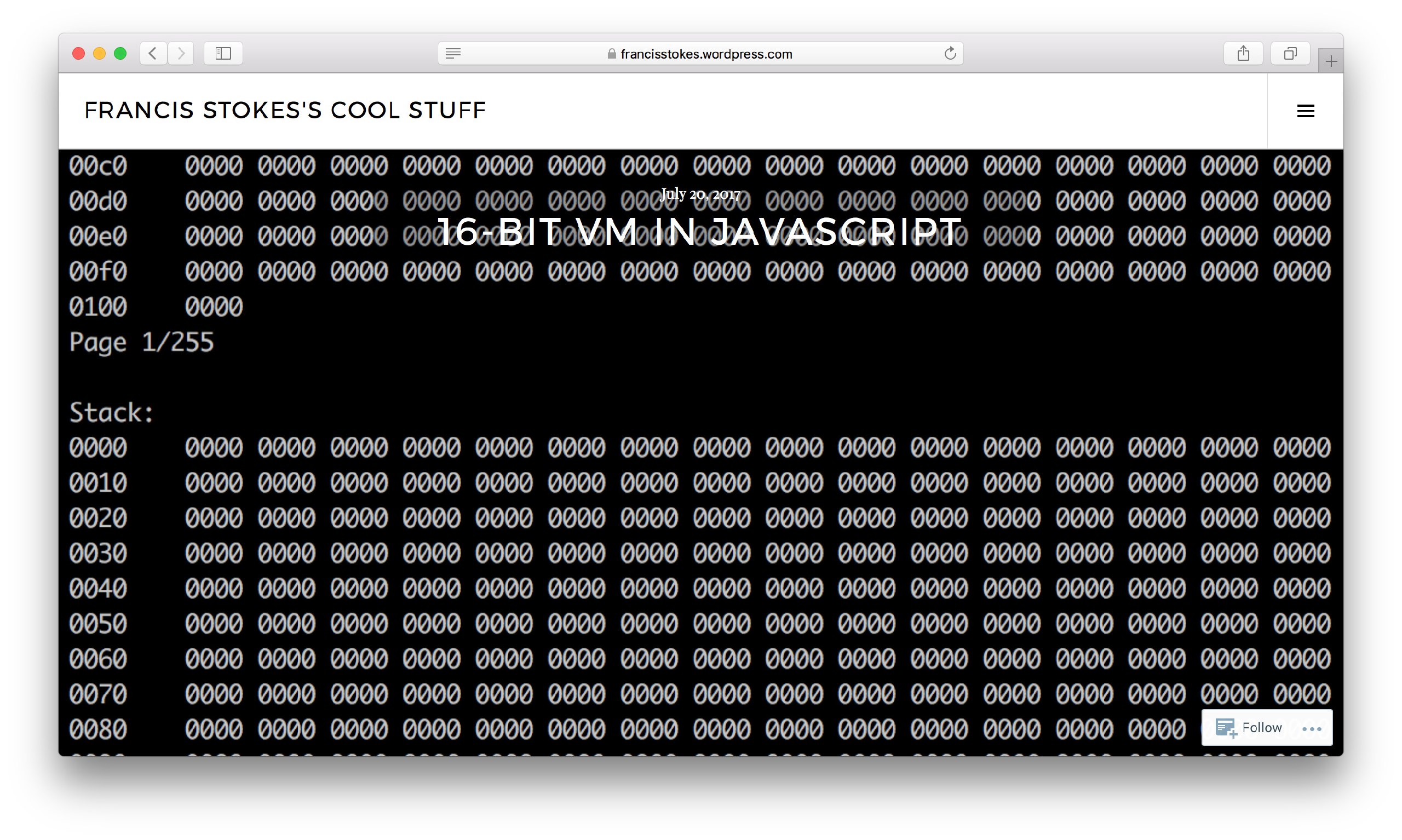
Task: Minimize the window with yellow button
Action: pyautogui.click(x=99, y=53)
